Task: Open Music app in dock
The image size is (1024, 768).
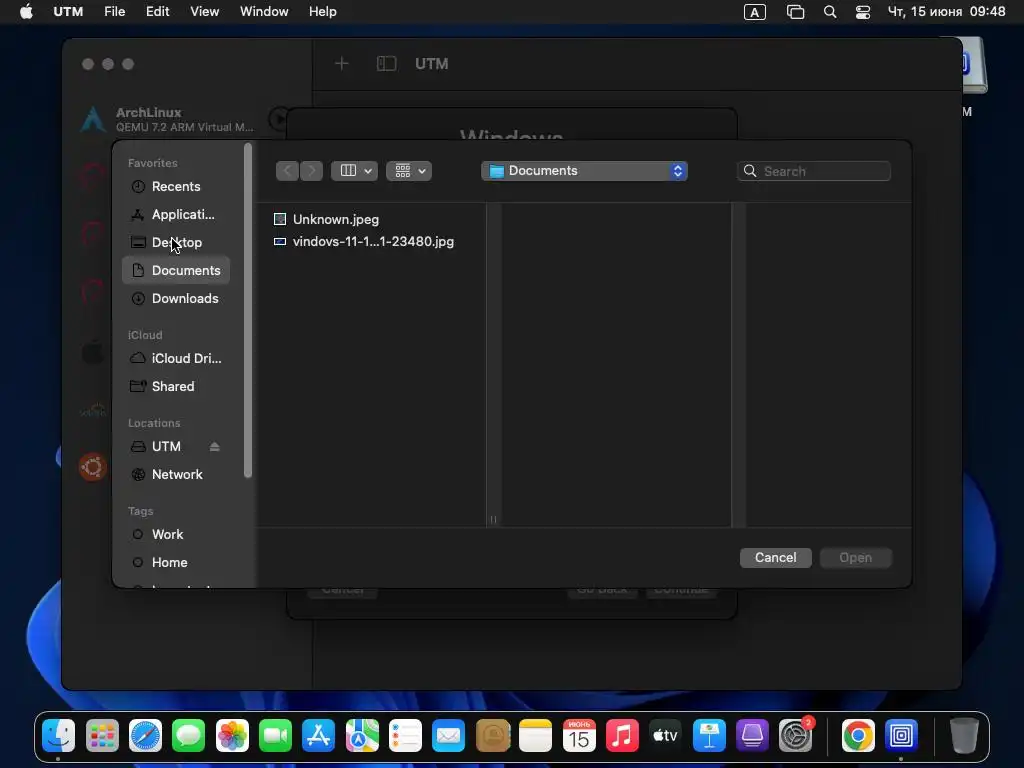Action: [x=622, y=736]
